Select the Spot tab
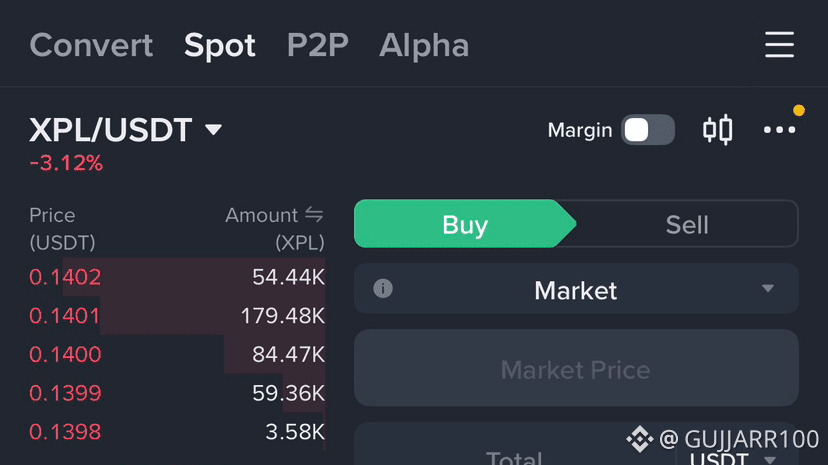Screen dimensions: 828x465 click(x=220, y=45)
